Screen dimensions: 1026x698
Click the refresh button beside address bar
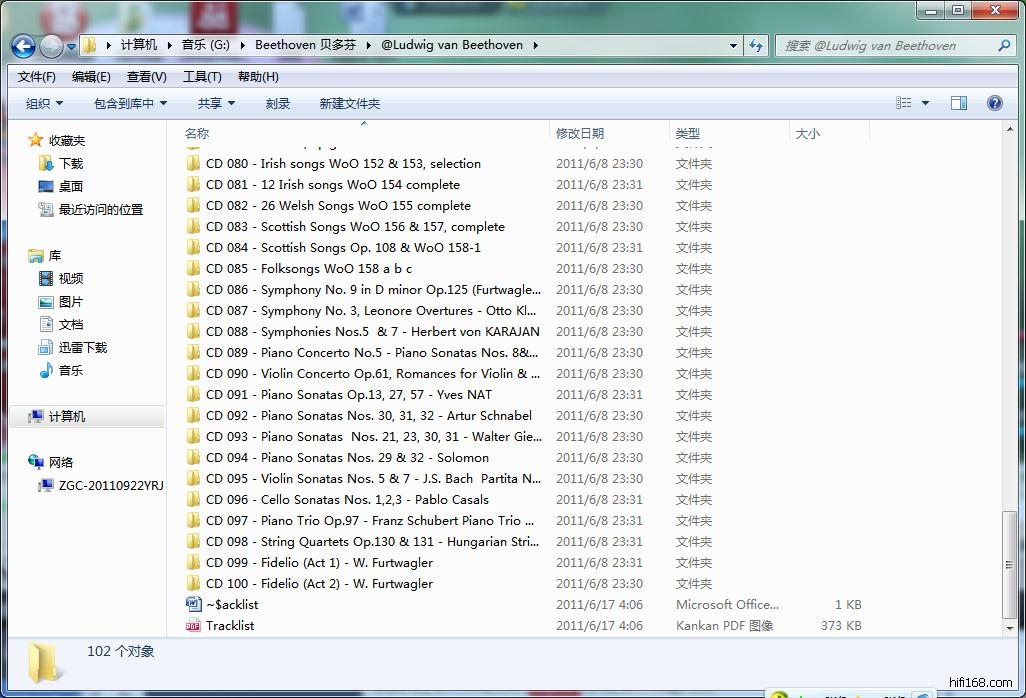coord(756,46)
